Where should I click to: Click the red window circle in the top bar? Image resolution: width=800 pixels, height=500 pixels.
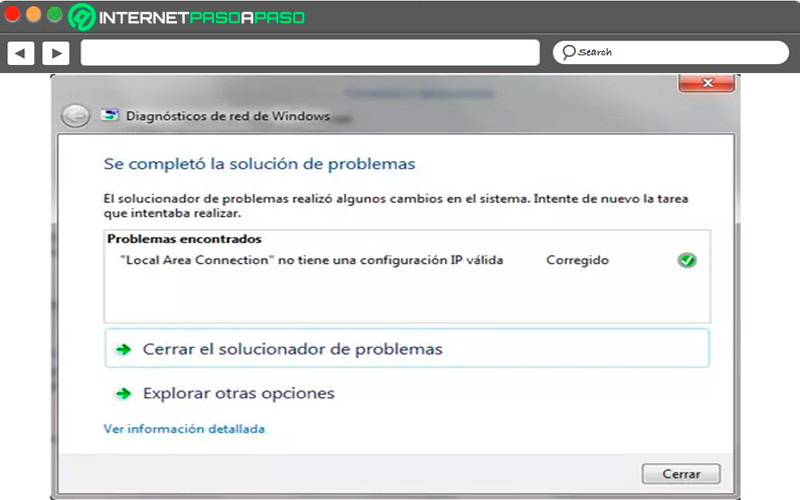coord(13,15)
